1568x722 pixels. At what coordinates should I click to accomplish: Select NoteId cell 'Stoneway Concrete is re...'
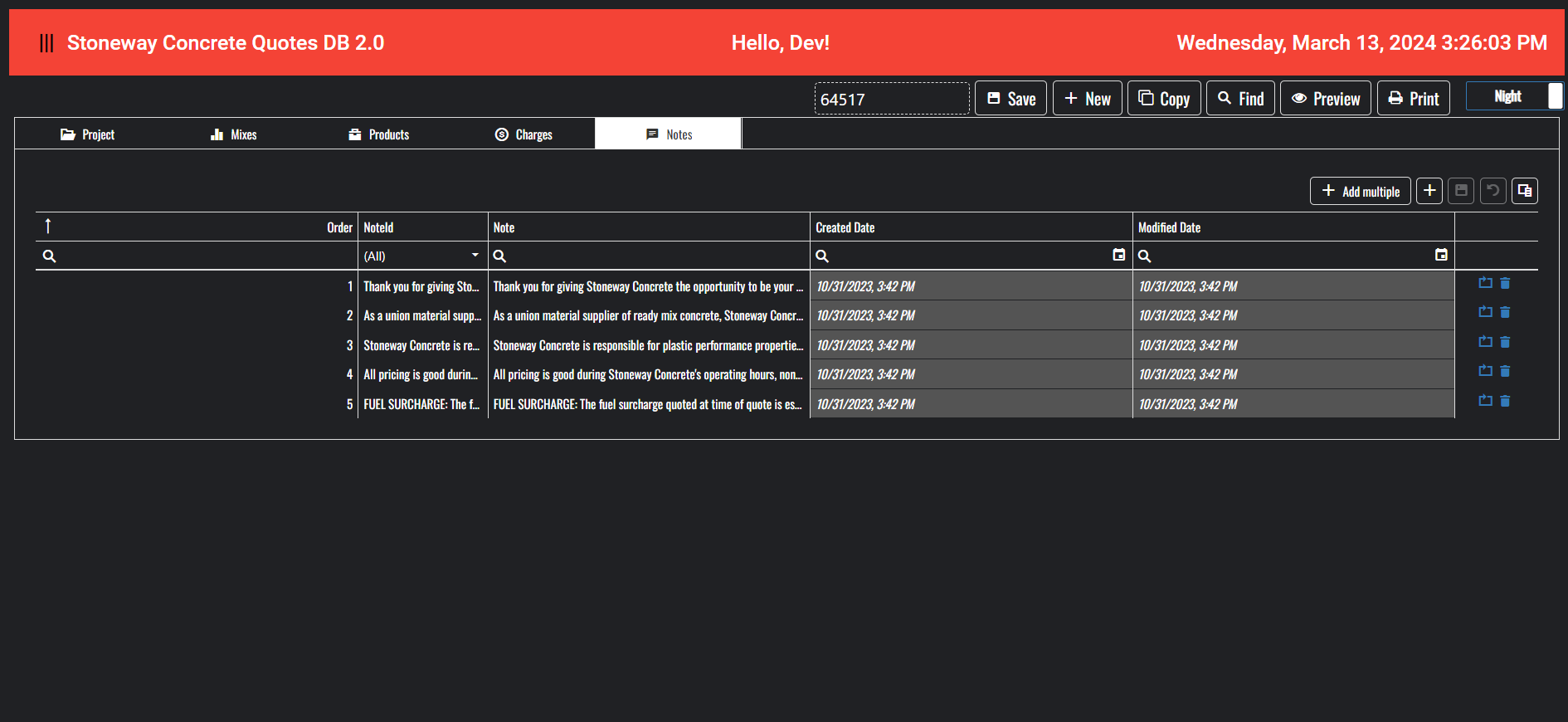[423, 345]
